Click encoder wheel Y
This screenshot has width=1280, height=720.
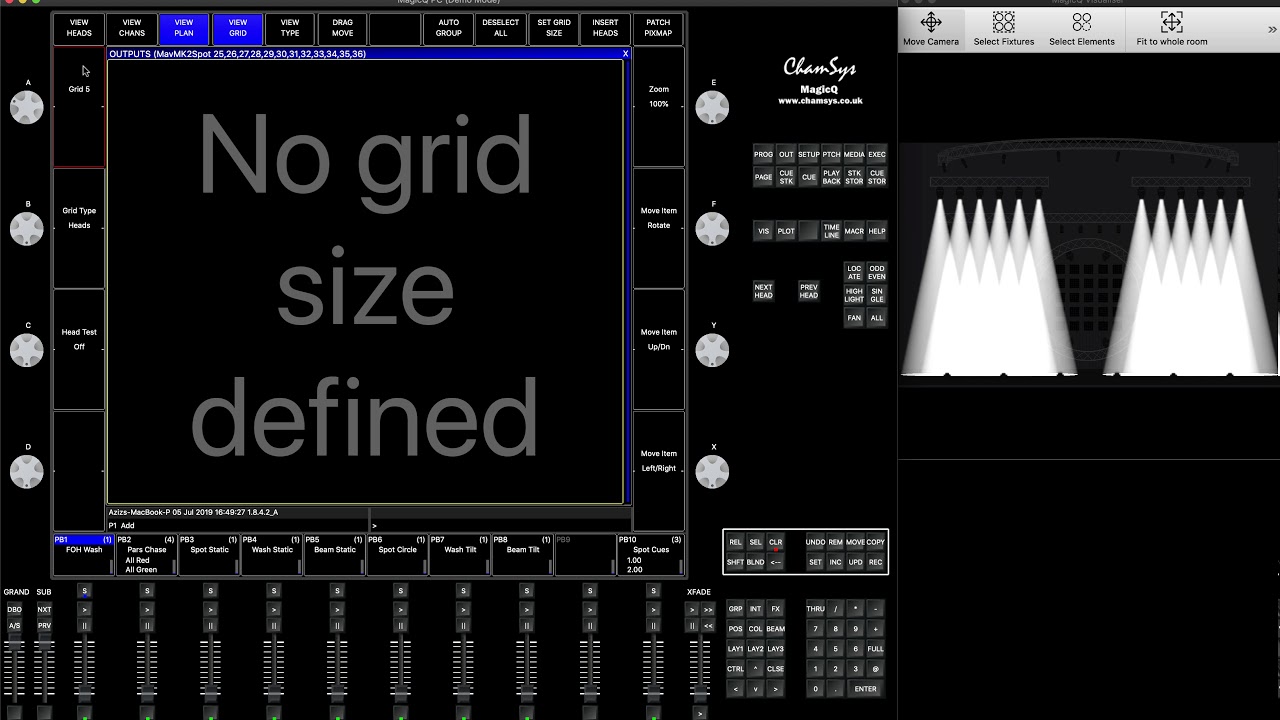pyautogui.click(x=712, y=350)
